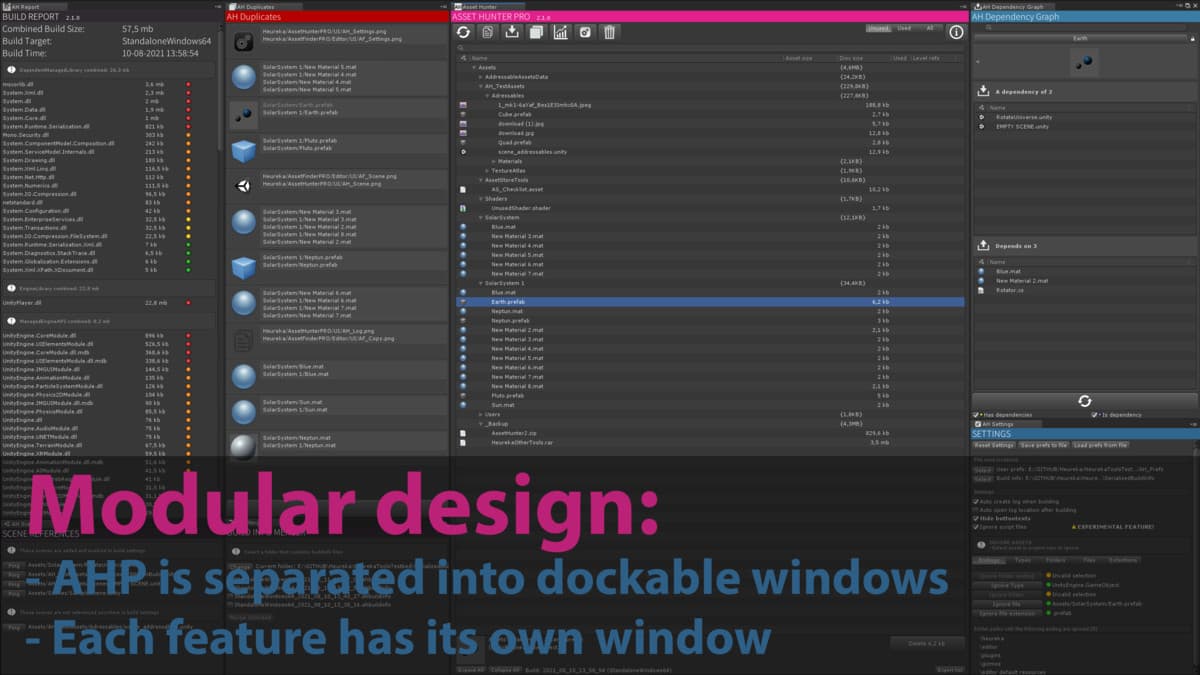Viewport: 1200px width, 675px height.
Task: Toggle the Is dependency checkbox
Action: click(1094, 414)
